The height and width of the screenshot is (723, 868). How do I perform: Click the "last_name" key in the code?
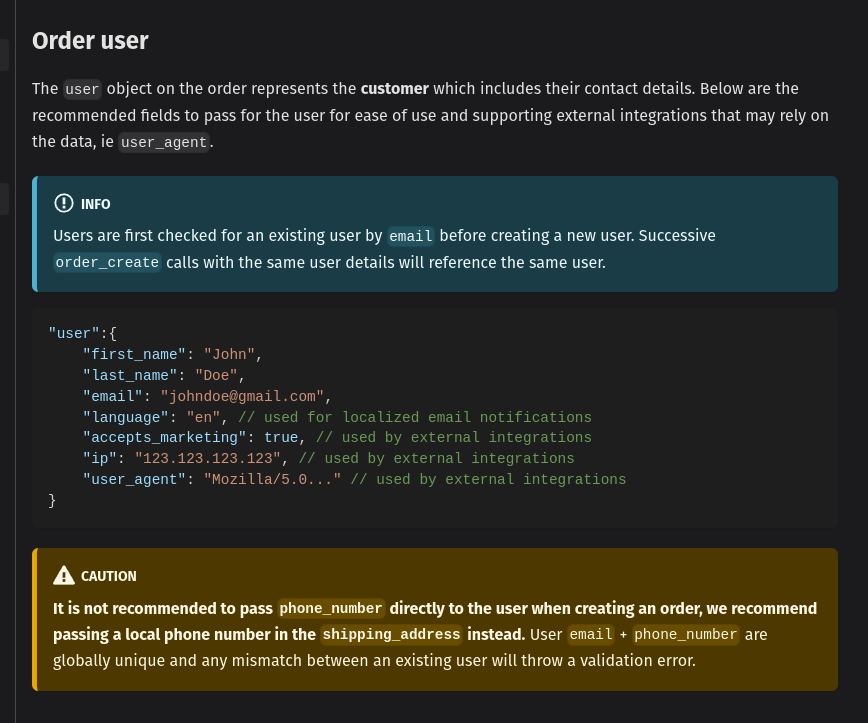130,375
